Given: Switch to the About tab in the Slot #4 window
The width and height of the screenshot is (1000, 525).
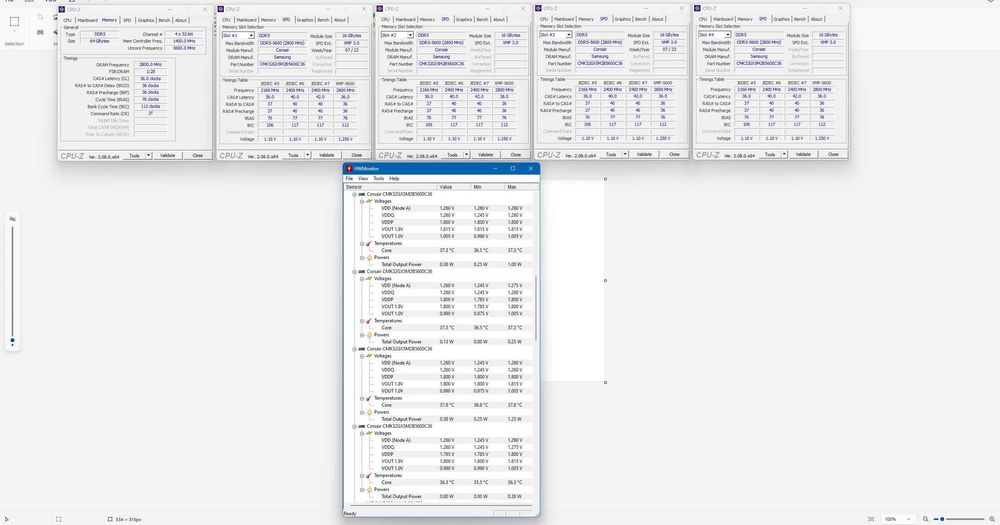Looking at the screenshot, I should coord(816,19).
